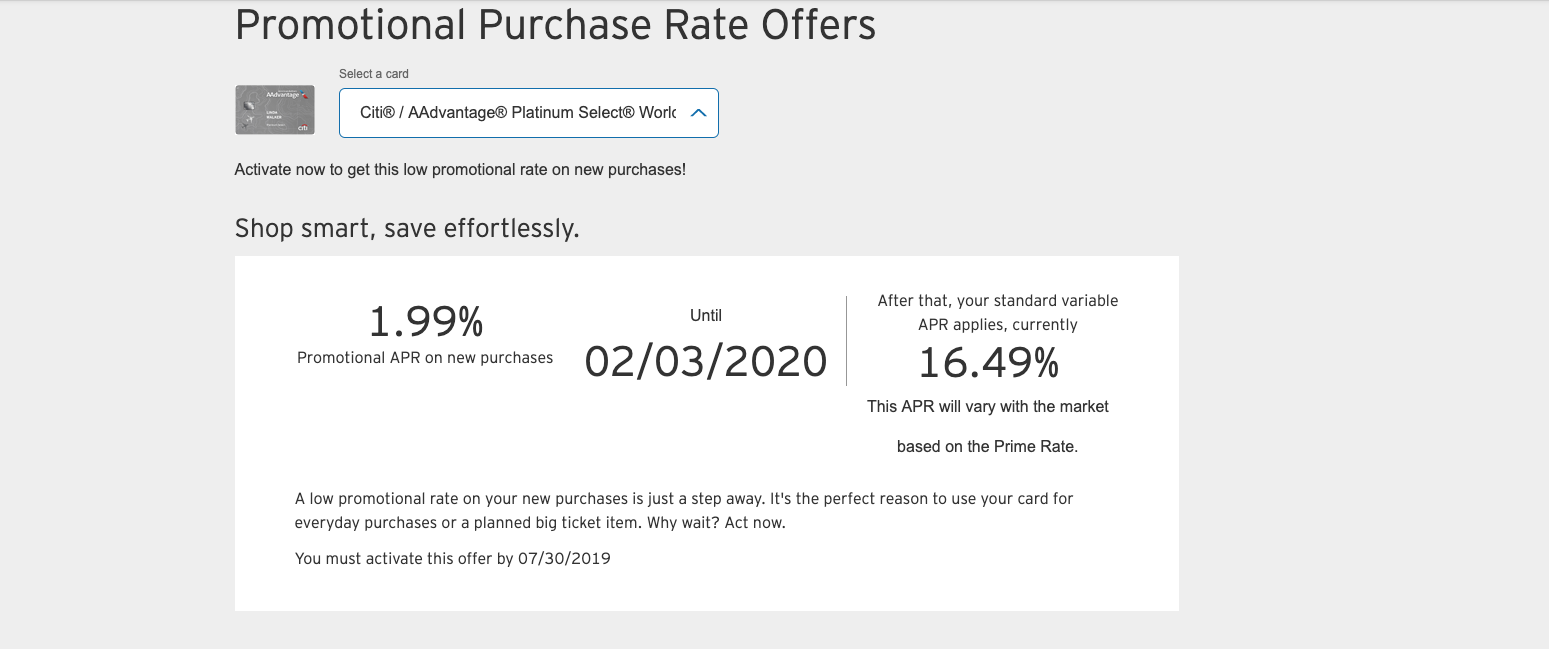Select the 1.99% promotional APR figure
Image resolution: width=1549 pixels, height=649 pixels.
pyautogui.click(x=425, y=322)
